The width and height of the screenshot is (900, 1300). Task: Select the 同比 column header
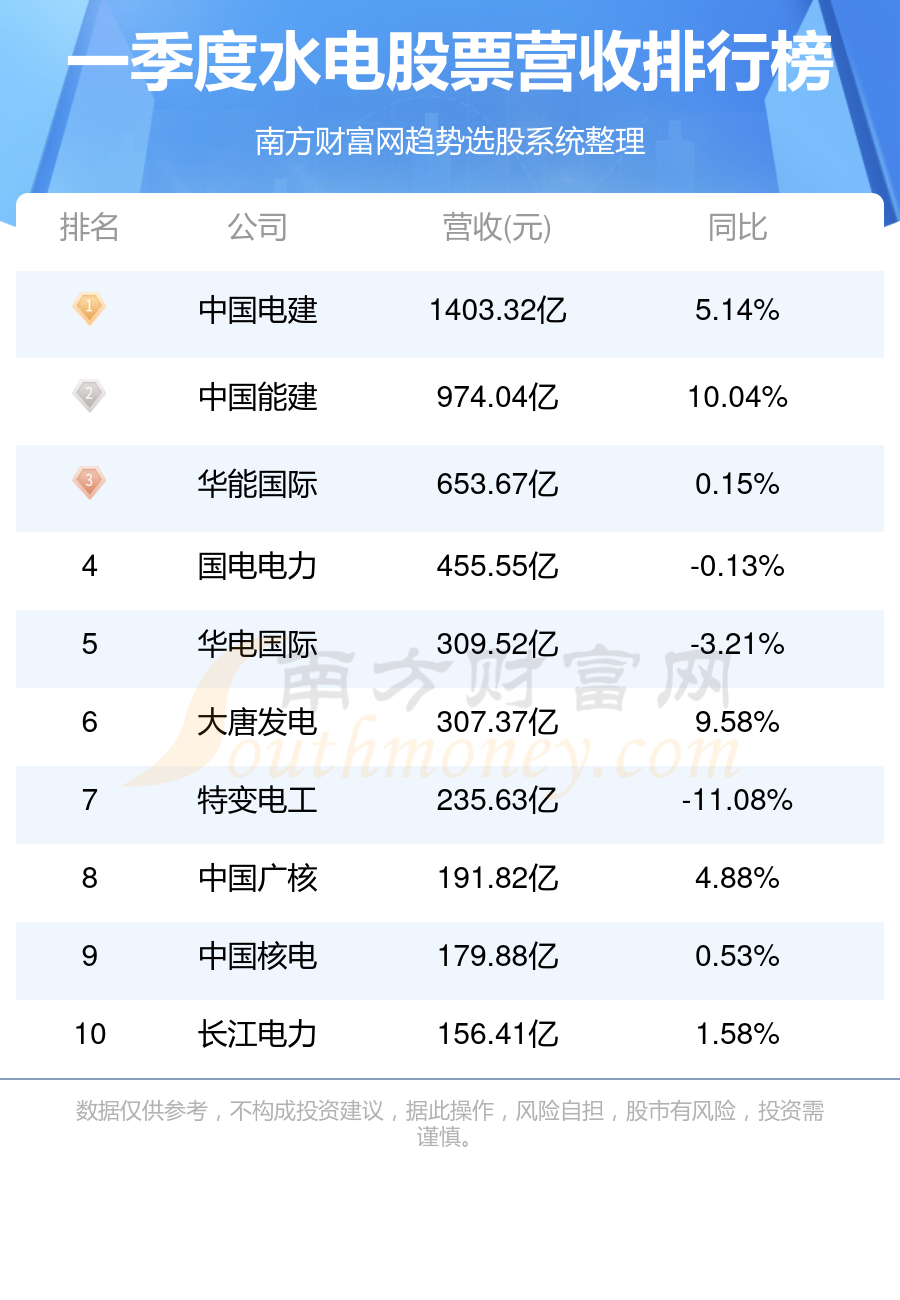737,228
